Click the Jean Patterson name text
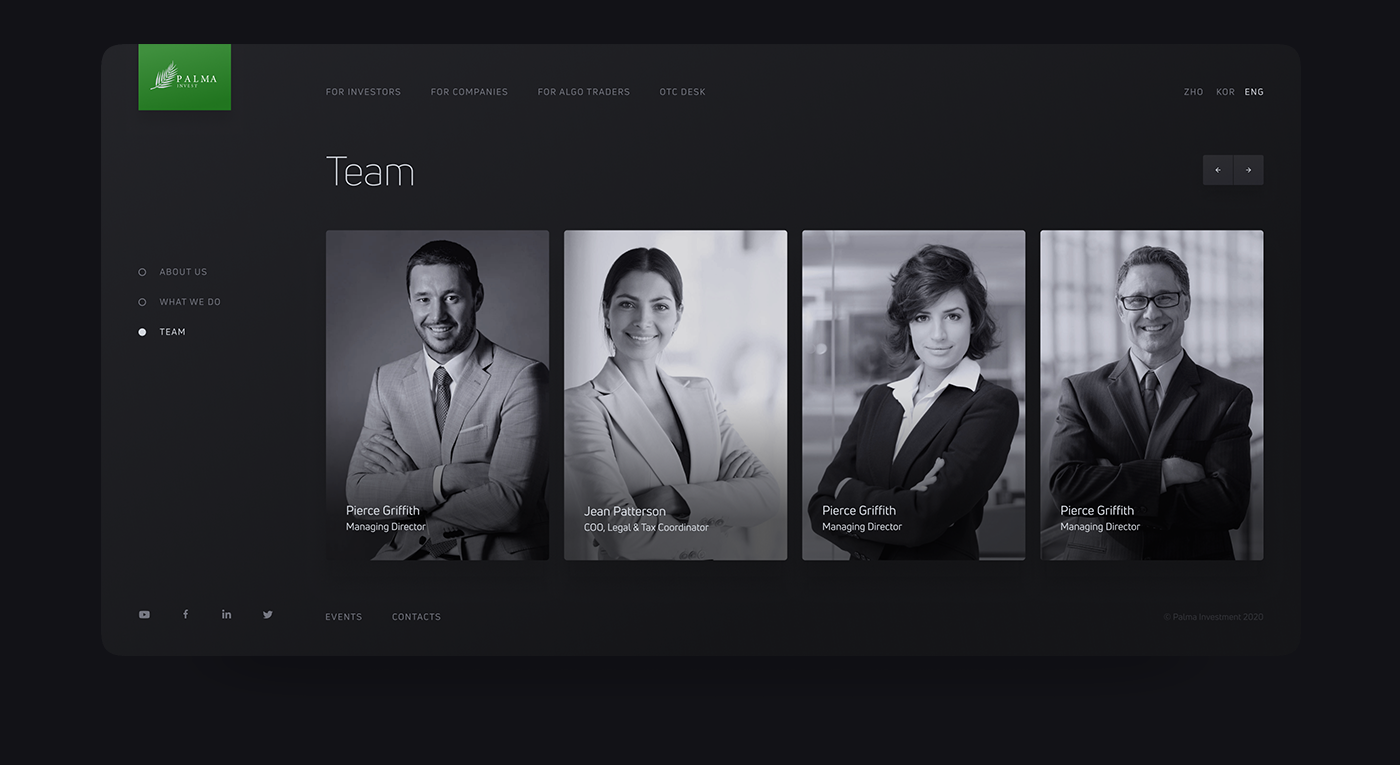 tap(625, 511)
